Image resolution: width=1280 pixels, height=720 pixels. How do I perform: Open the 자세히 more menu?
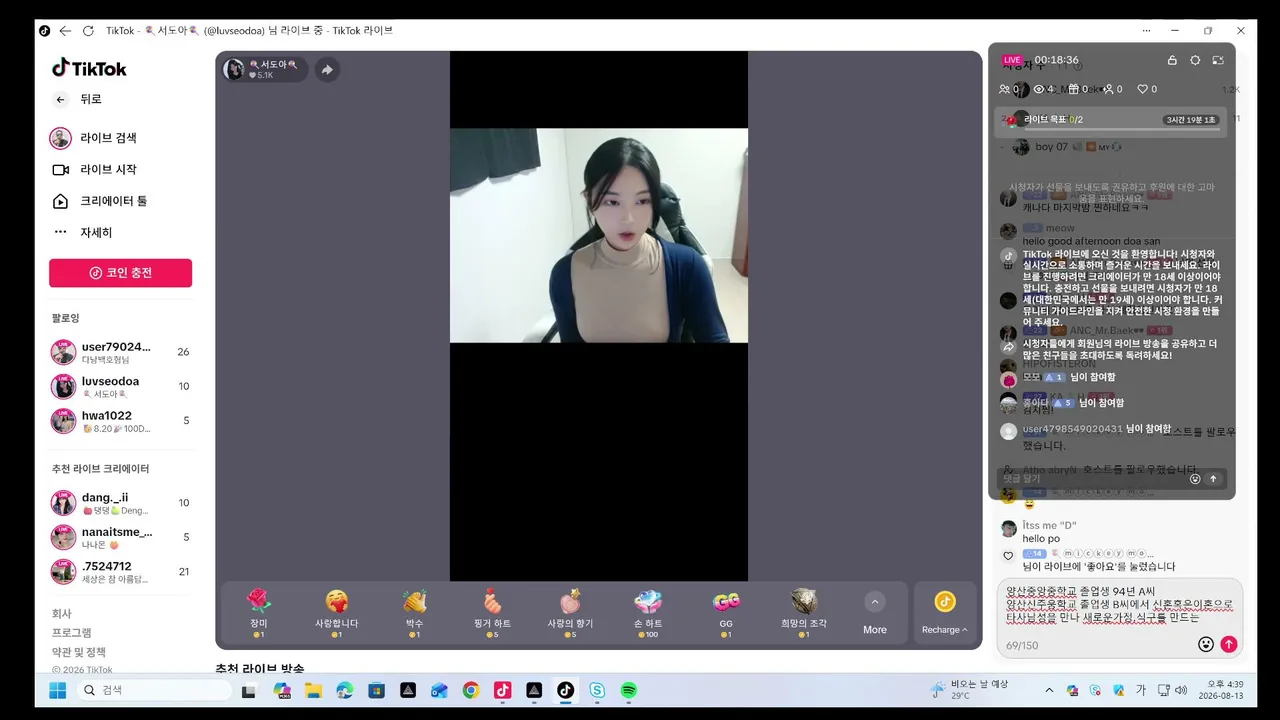click(82, 233)
